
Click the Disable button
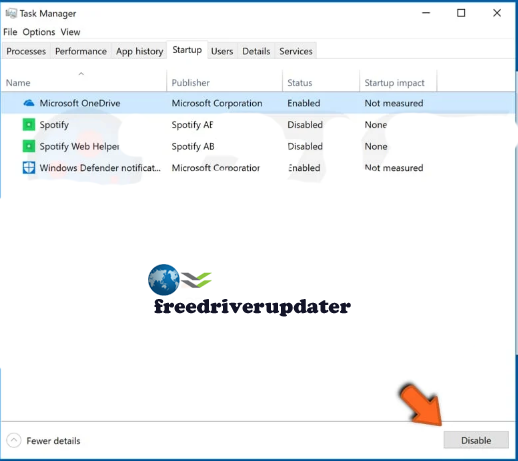click(476, 440)
